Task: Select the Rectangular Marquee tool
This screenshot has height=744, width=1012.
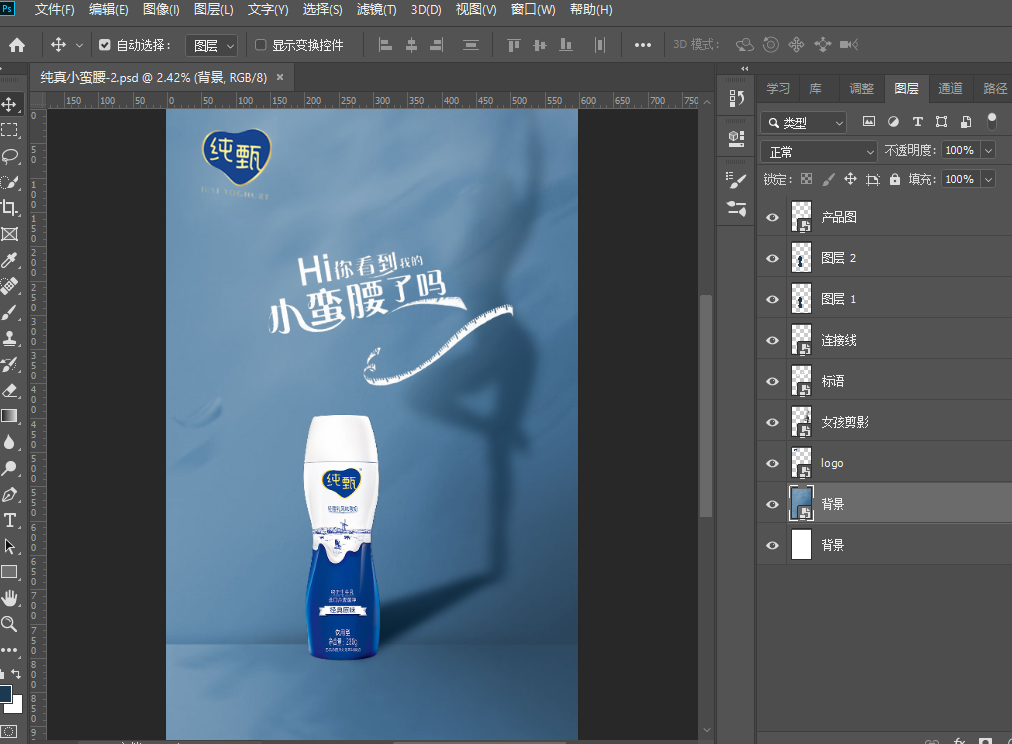Action: tap(10, 130)
